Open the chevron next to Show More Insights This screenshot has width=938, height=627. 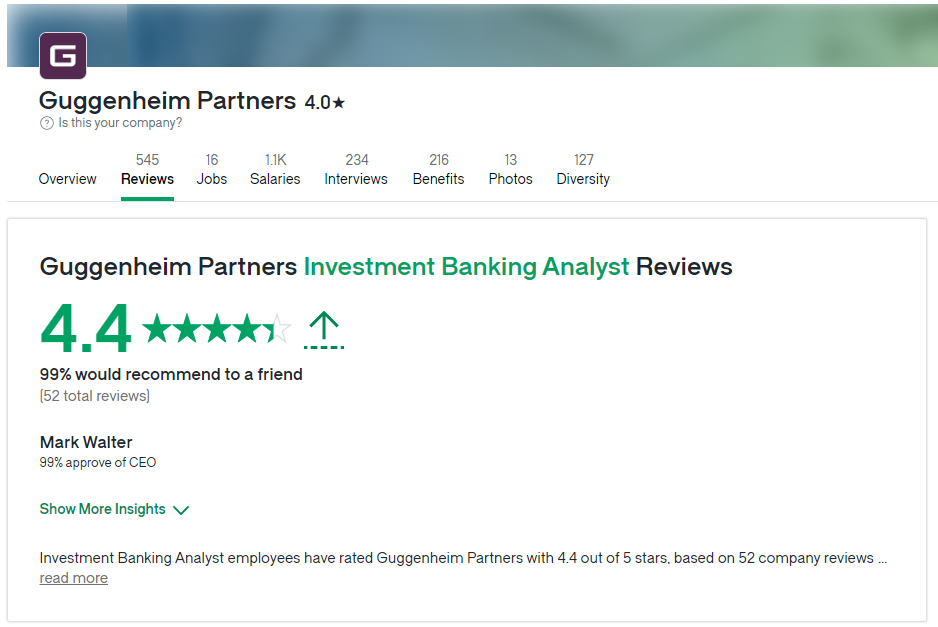[181, 510]
